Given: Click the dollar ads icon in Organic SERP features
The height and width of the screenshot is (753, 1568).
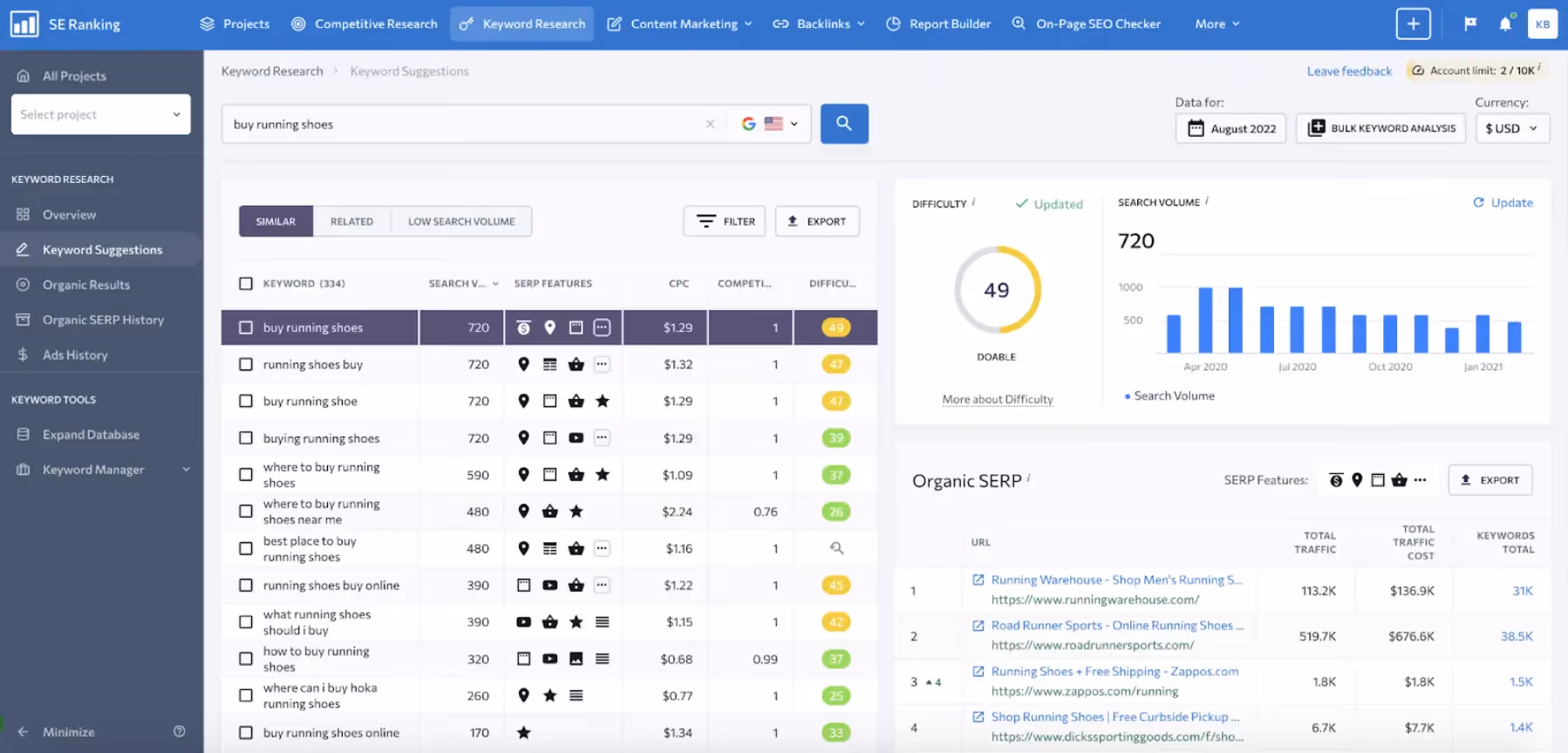Looking at the screenshot, I should coord(1336,480).
